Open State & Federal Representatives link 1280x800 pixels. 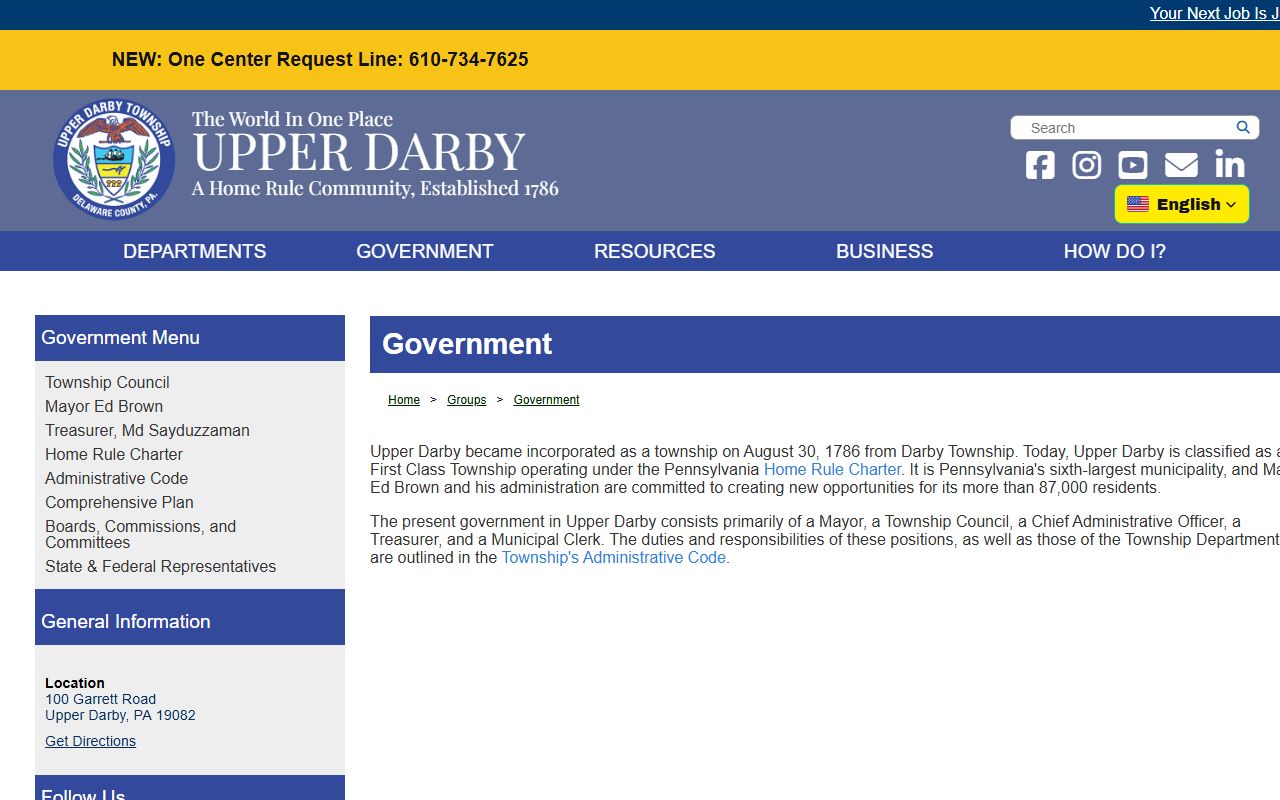tap(160, 566)
